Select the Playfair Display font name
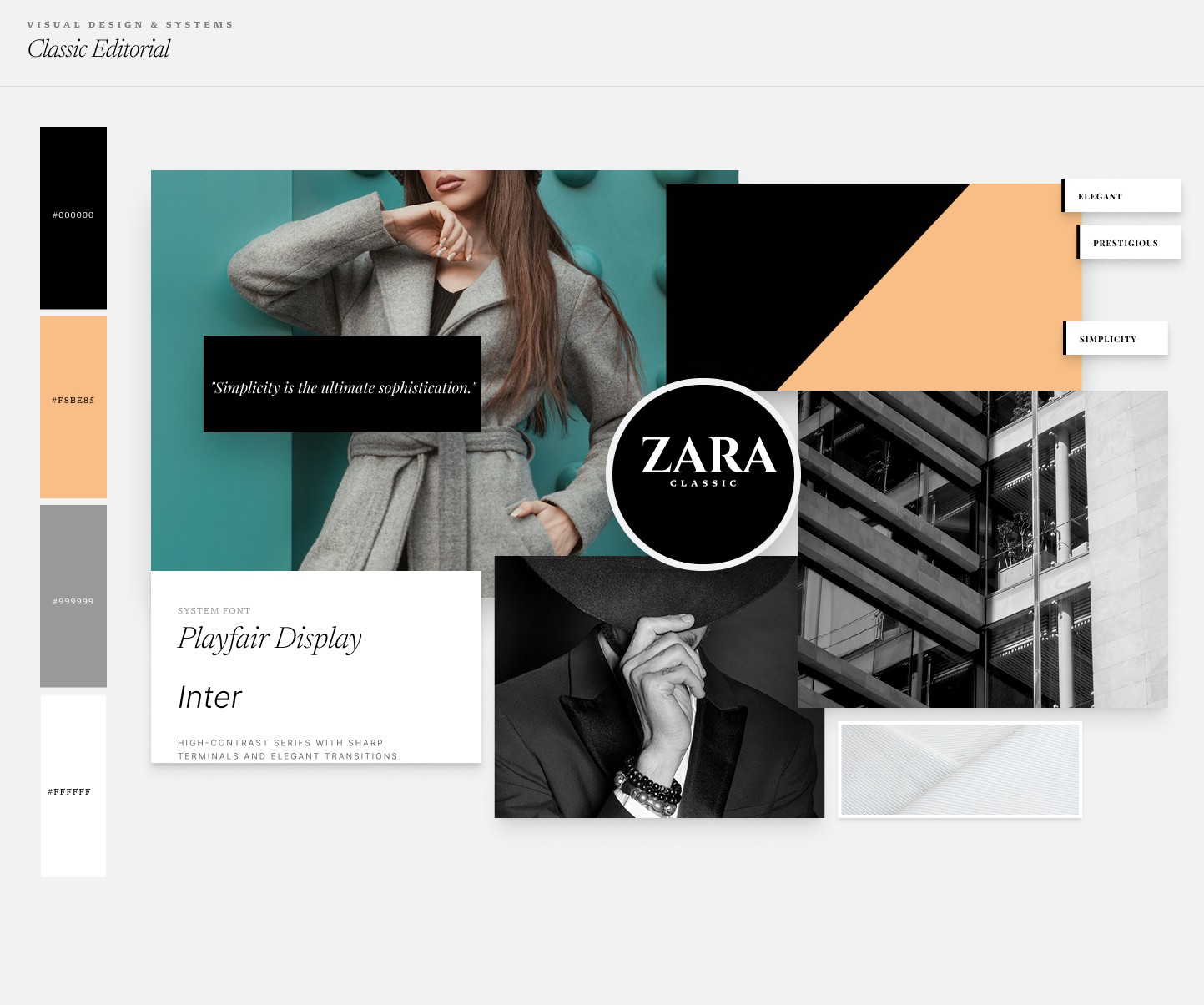Viewport: 1204px width, 1005px height. click(x=270, y=639)
